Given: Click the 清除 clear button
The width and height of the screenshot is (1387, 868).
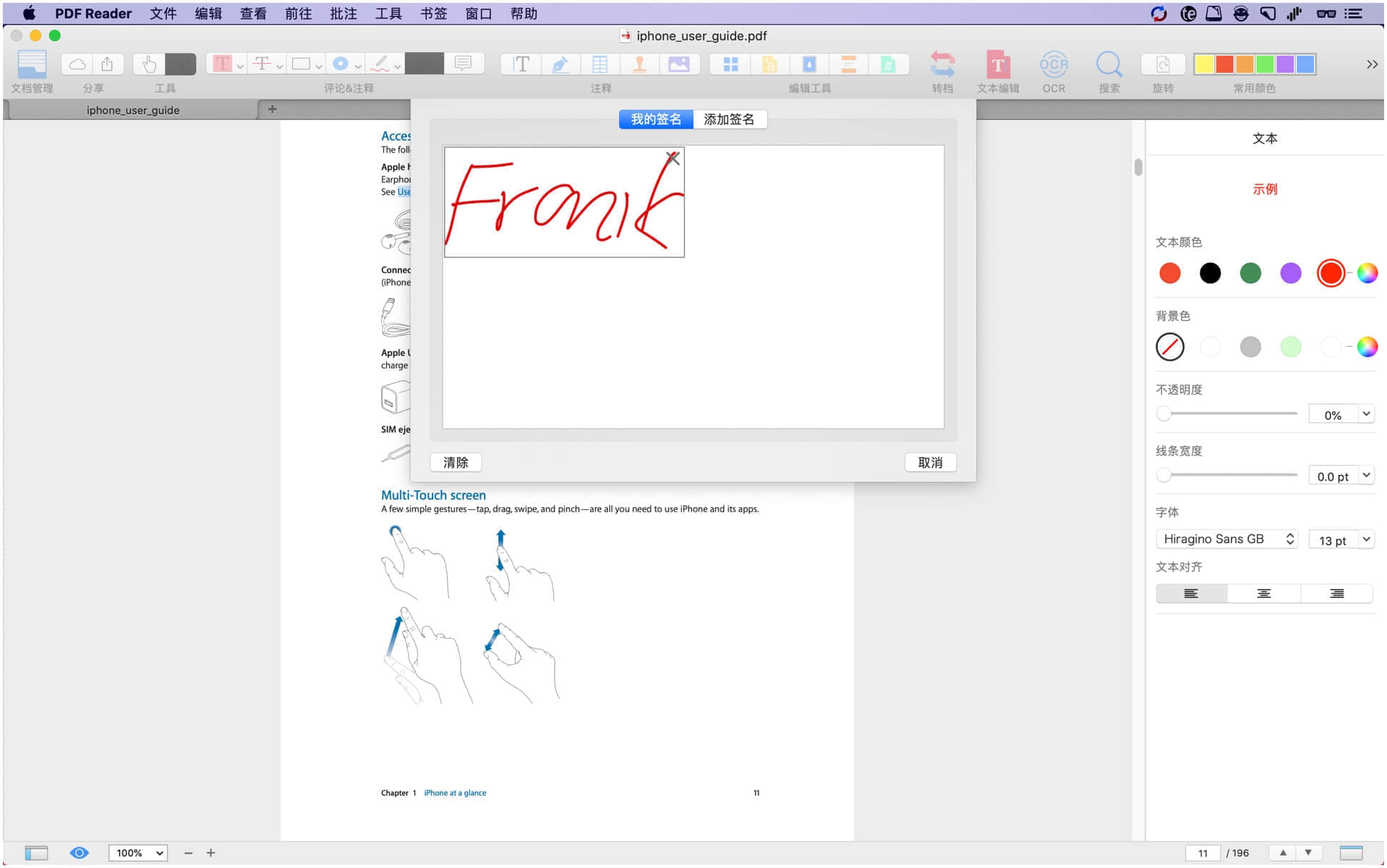Looking at the screenshot, I should click(x=455, y=463).
